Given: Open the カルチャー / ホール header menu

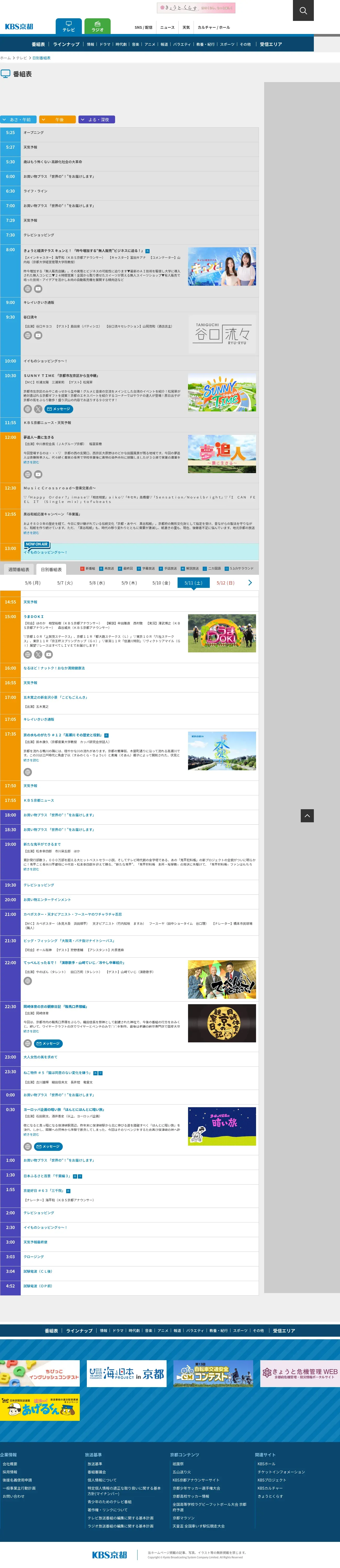Looking at the screenshot, I should (x=214, y=27).
